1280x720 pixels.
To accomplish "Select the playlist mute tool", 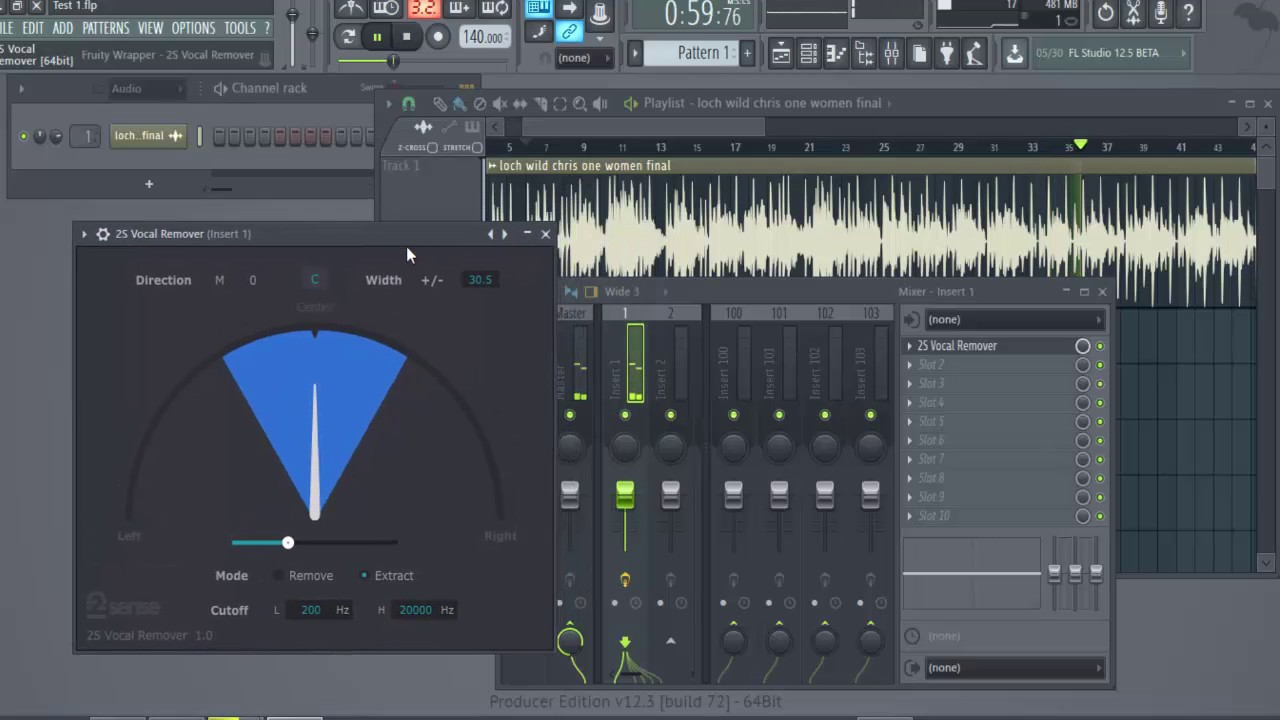I will pos(500,103).
